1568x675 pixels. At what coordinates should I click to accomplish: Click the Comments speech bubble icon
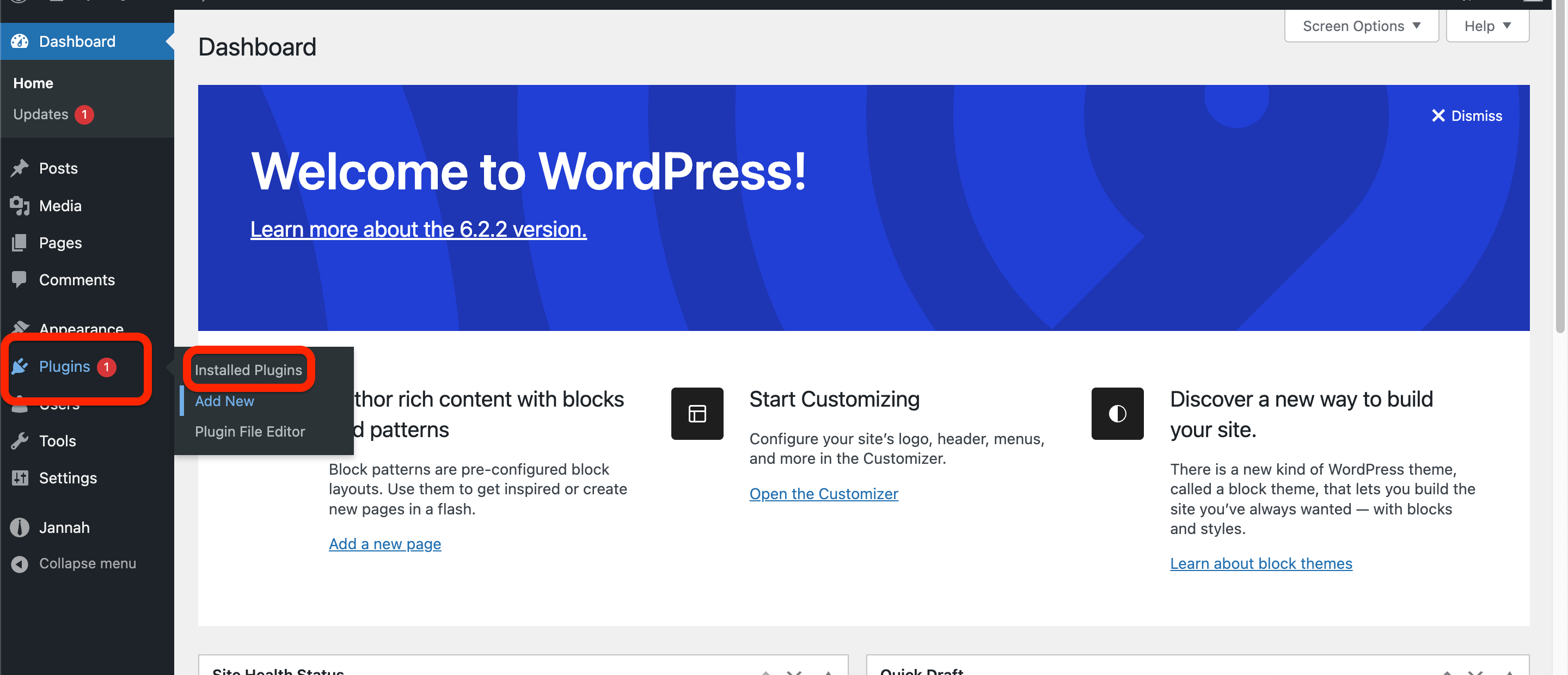20,279
